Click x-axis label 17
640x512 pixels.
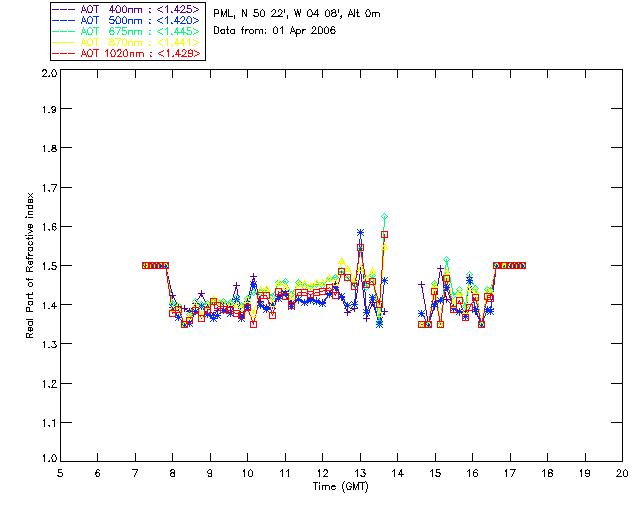pyautogui.click(x=510, y=473)
